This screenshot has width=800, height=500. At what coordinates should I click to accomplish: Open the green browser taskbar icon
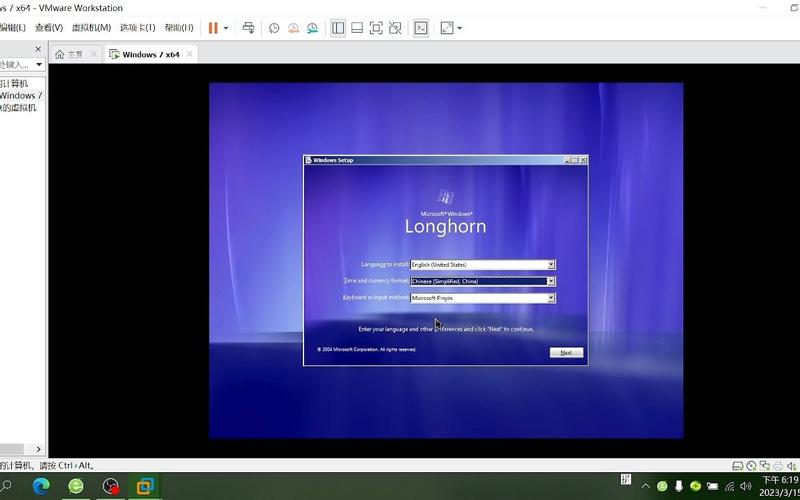(76, 486)
